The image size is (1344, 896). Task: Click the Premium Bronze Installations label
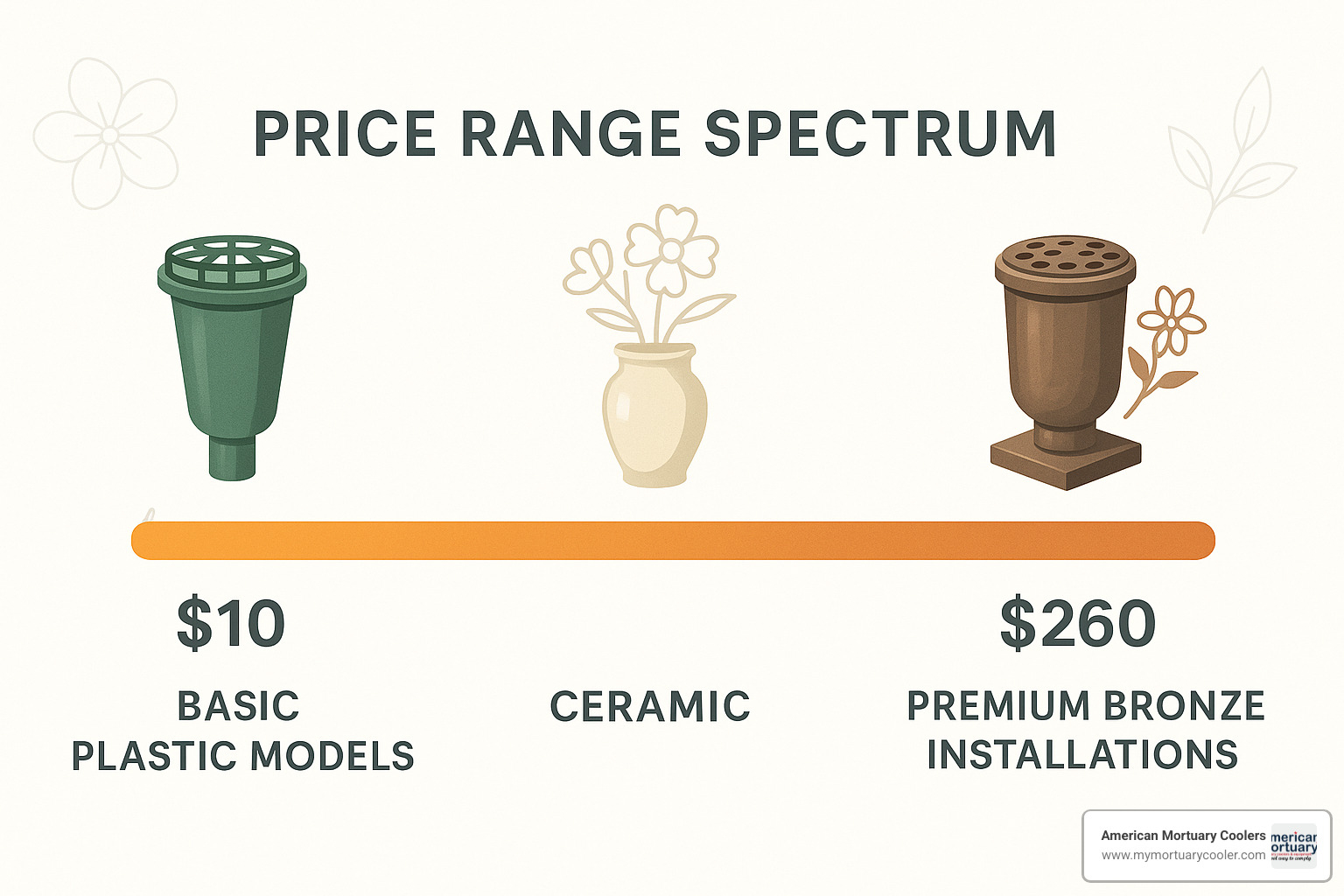click(x=1085, y=731)
